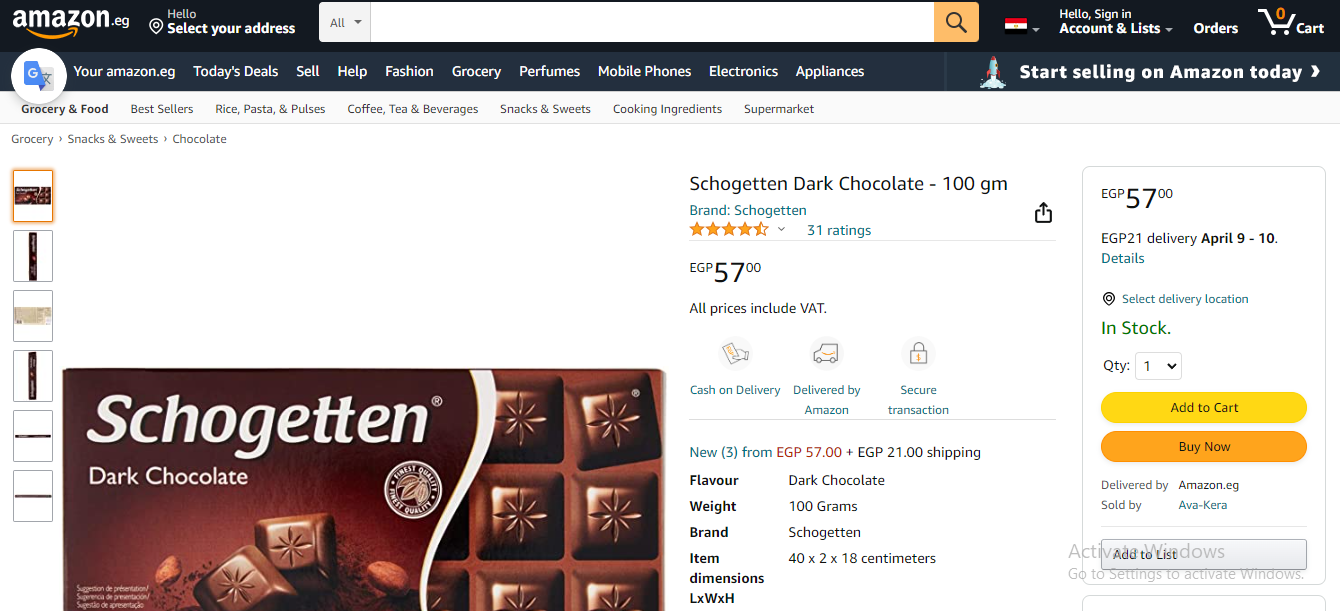Click the Buy Now button

coord(1204,447)
